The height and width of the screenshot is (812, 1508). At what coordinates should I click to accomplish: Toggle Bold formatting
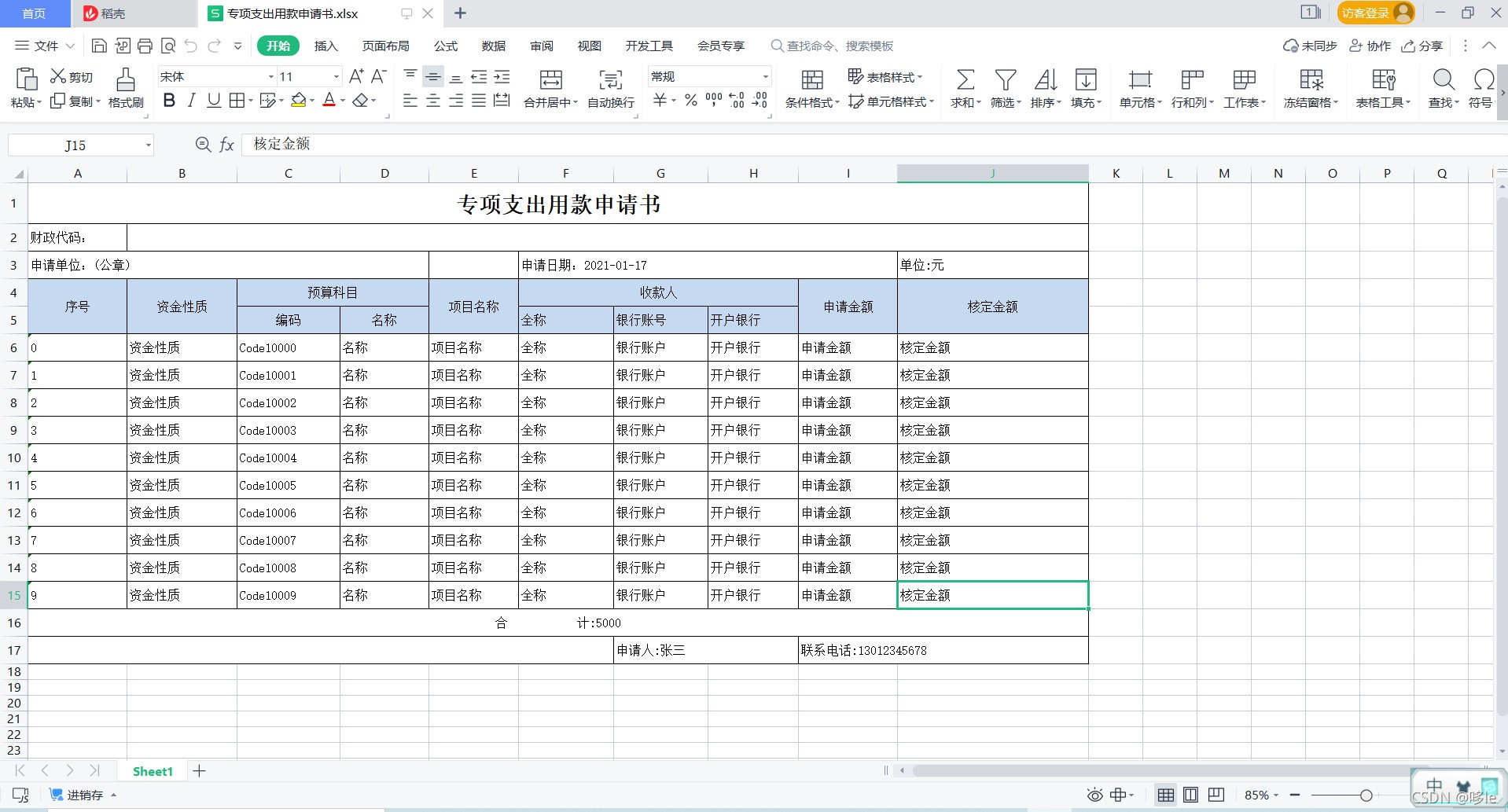(169, 100)
